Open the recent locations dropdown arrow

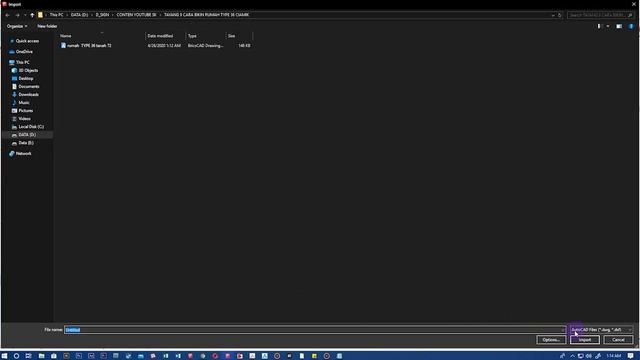click(x=25, y=15)
